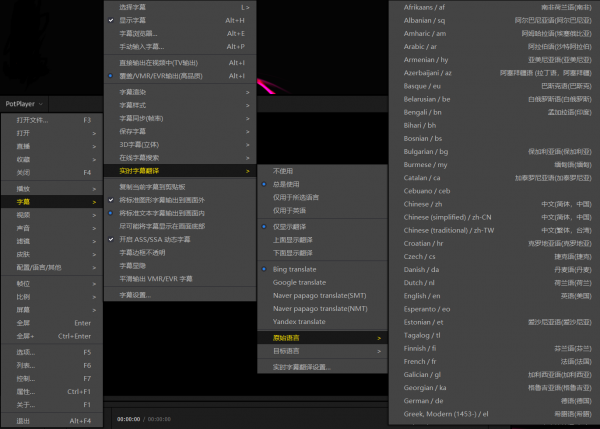Open 关于... F1 item
600x429 pixels.
coord(52,405)
